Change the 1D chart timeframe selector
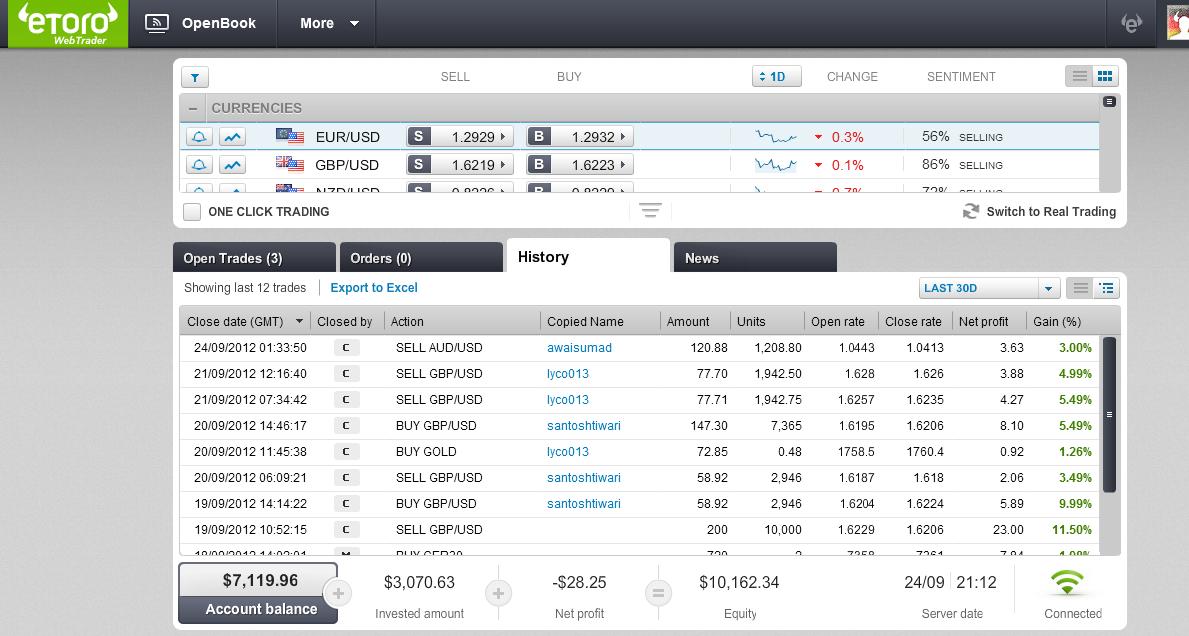This screenshot has width=1189, height=636. point(776,77)
